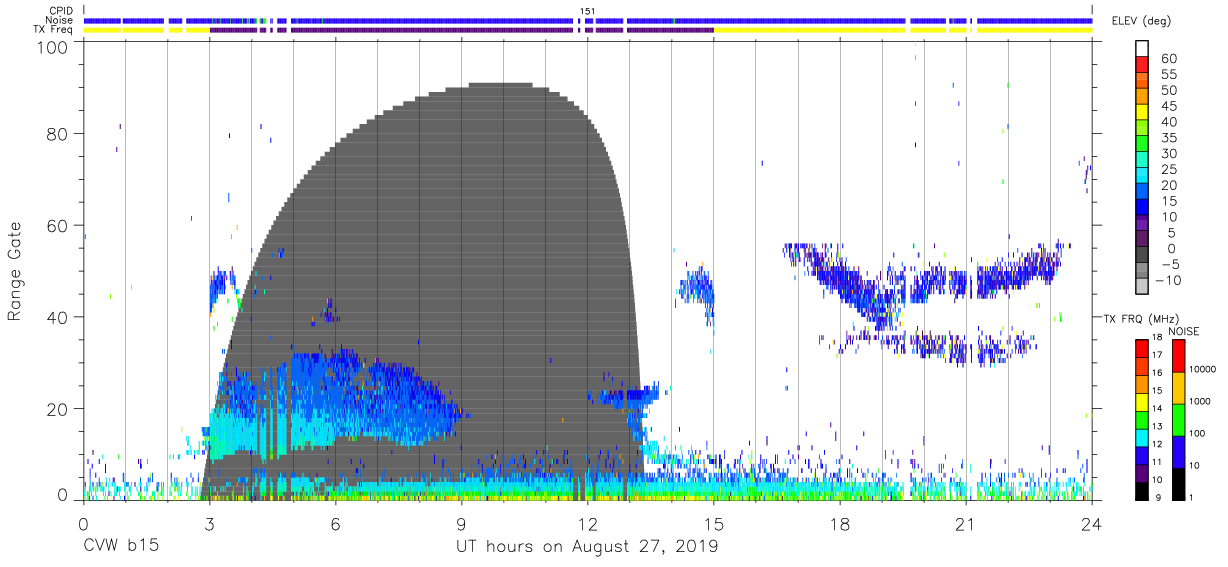Select the dark gray ELEV swatch between -5 and 0
Image resolution: width=1228 pixels, height=567 pixels.
coord(1141,256)
